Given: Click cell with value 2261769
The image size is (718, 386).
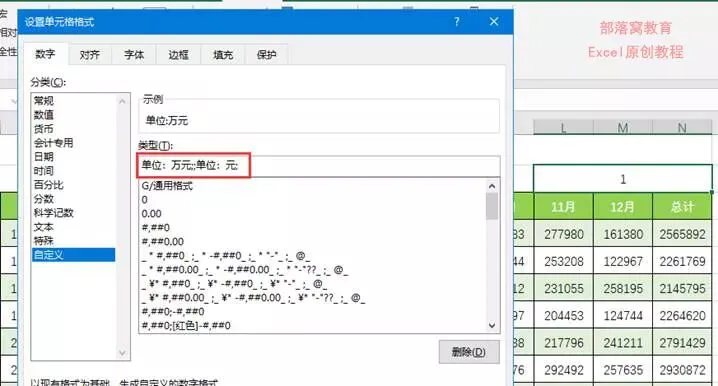Looking at the screenshot, I should (x=682, y=261).
